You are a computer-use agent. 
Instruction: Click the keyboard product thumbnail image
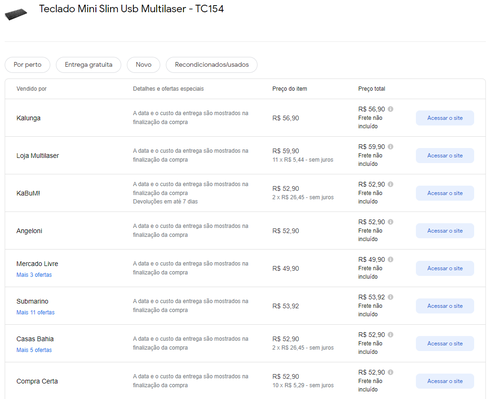coord(16,14)
